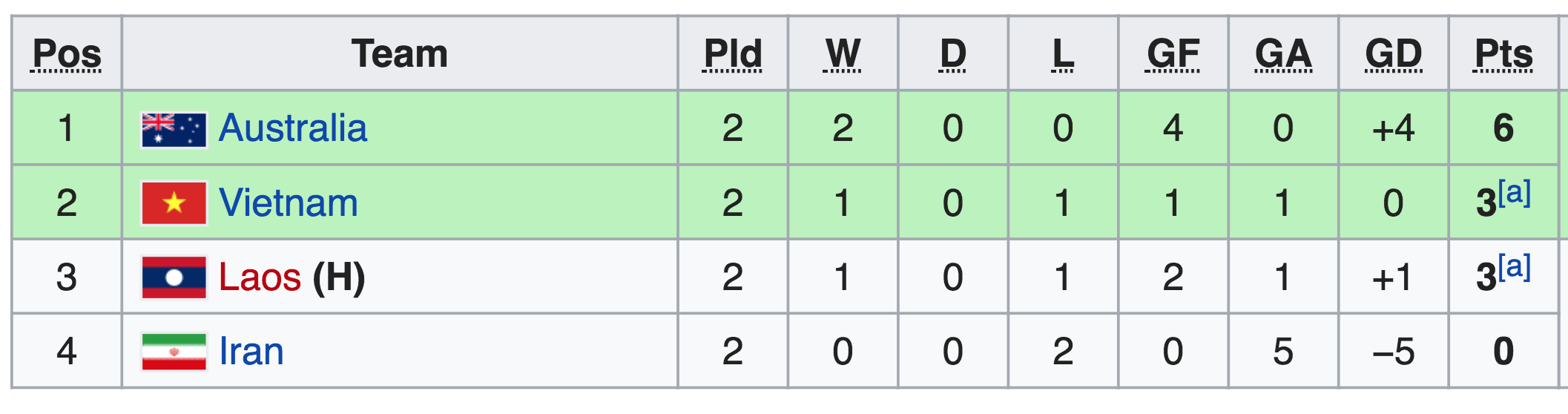Click the D column header abbreviation

pos(953,54)
